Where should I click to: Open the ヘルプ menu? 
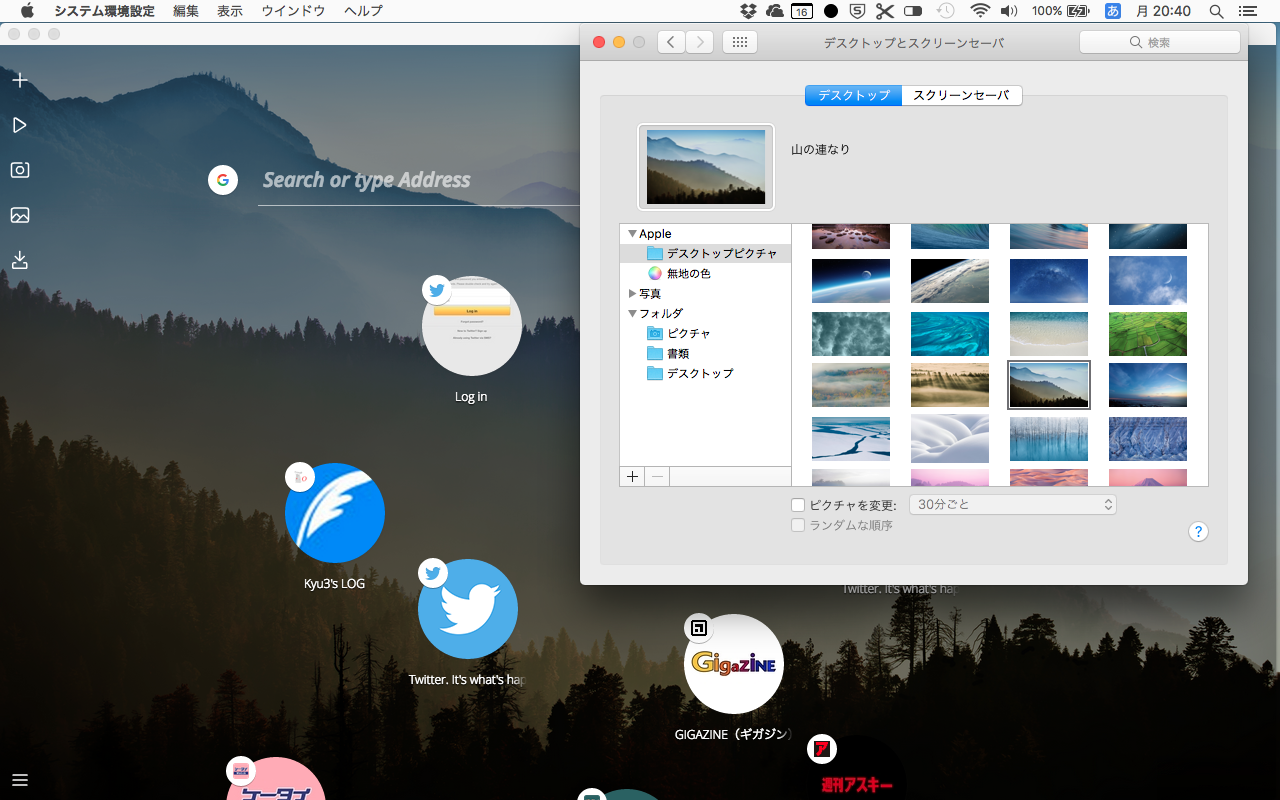tap(363, 11)
